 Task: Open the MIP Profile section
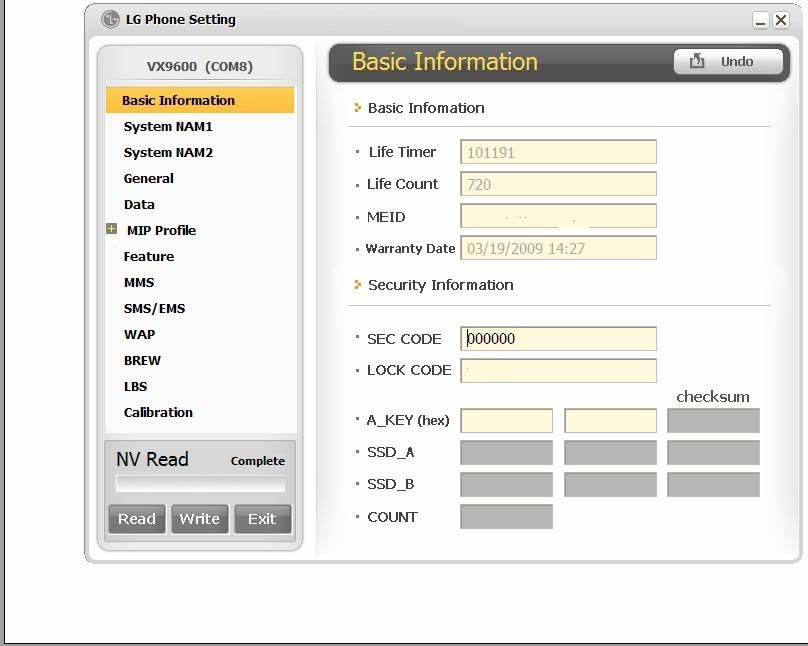tap(161, 230)
